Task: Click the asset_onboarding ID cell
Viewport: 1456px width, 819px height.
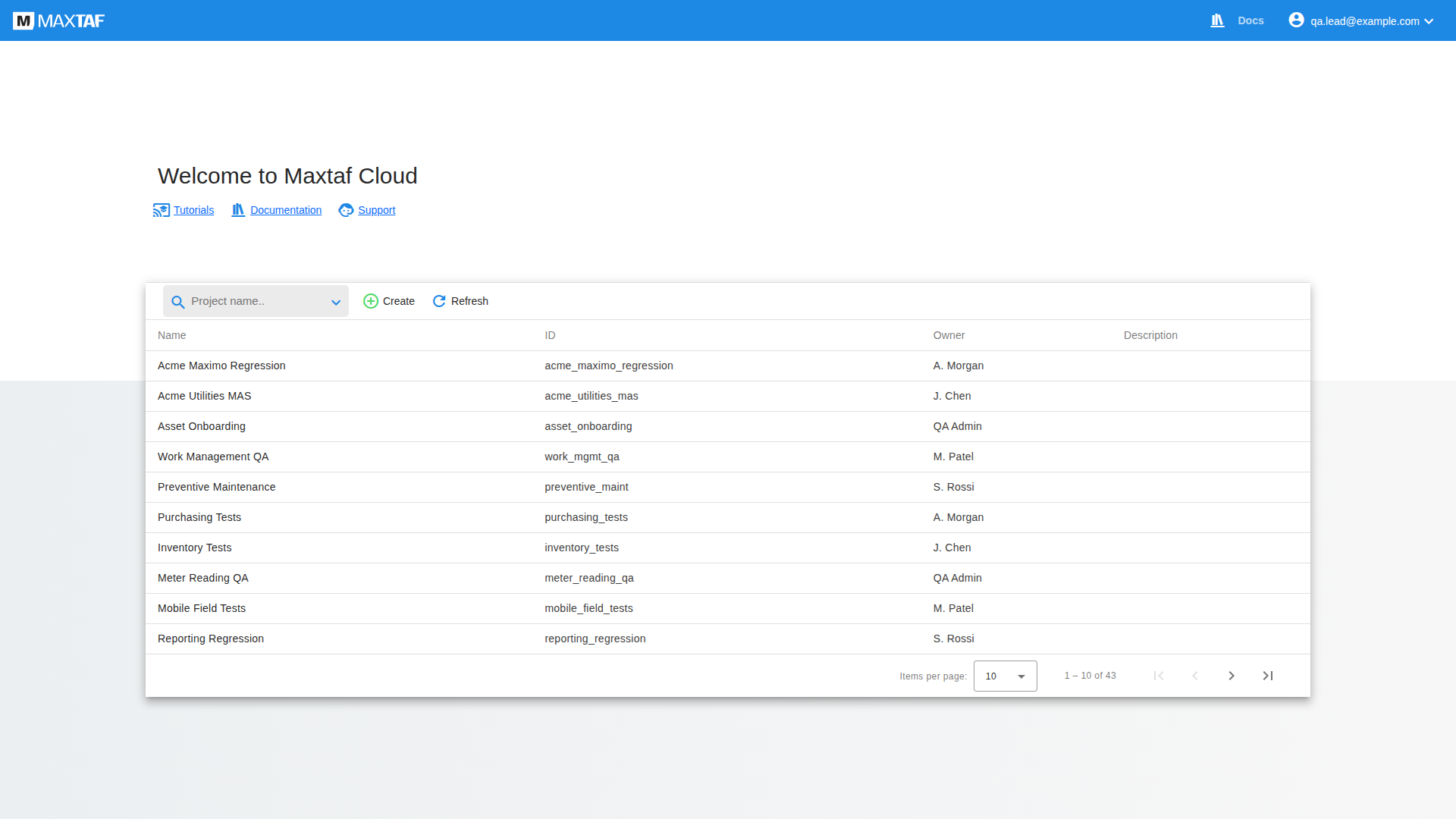Action: coord(588,426)
